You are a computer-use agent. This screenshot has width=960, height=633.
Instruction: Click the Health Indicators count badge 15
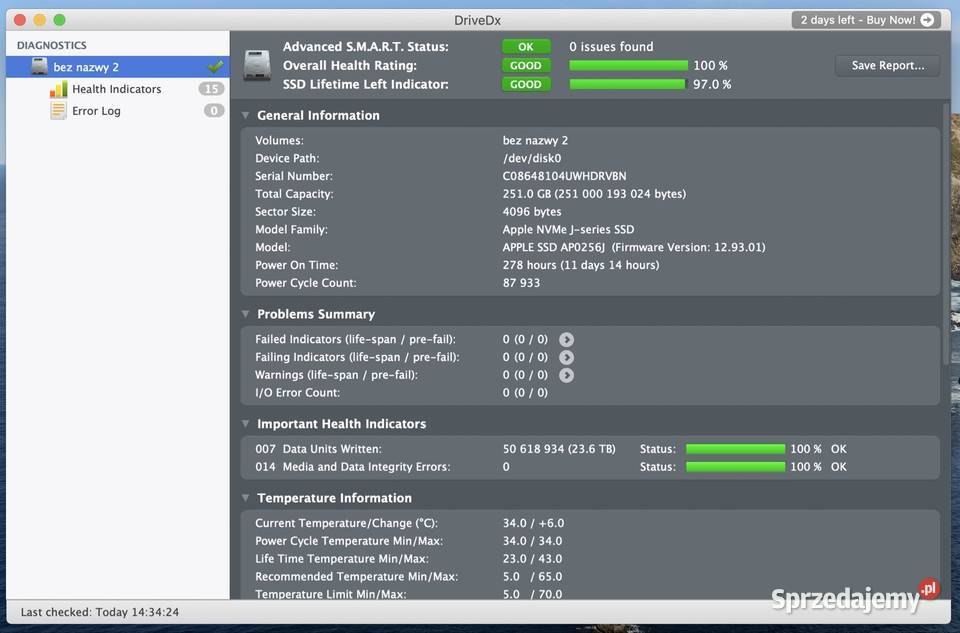(x=211, y=89)
